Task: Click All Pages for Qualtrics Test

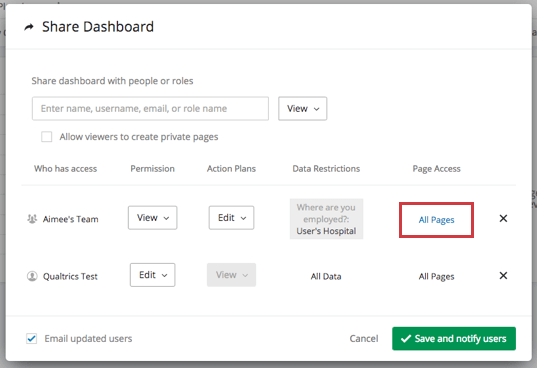Action: [x=436, y=277]
